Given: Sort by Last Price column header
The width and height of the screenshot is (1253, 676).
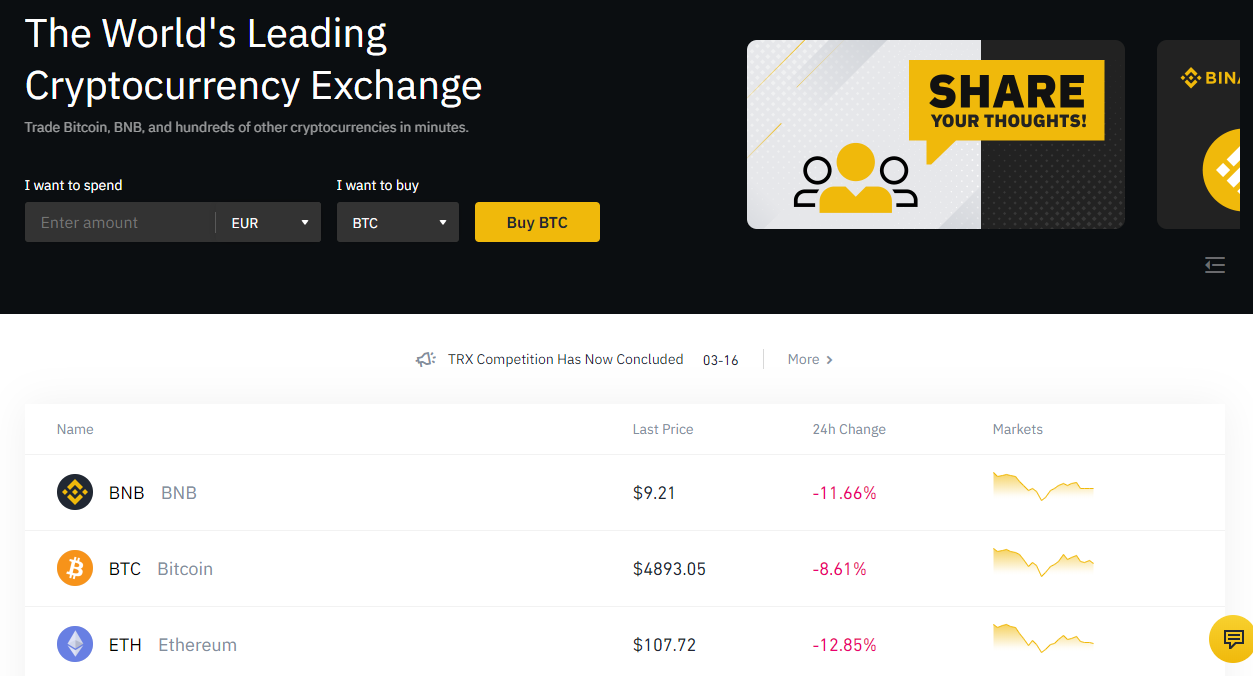Looking at the screenshot, I should pyautogui.click(x=663, y=429).
